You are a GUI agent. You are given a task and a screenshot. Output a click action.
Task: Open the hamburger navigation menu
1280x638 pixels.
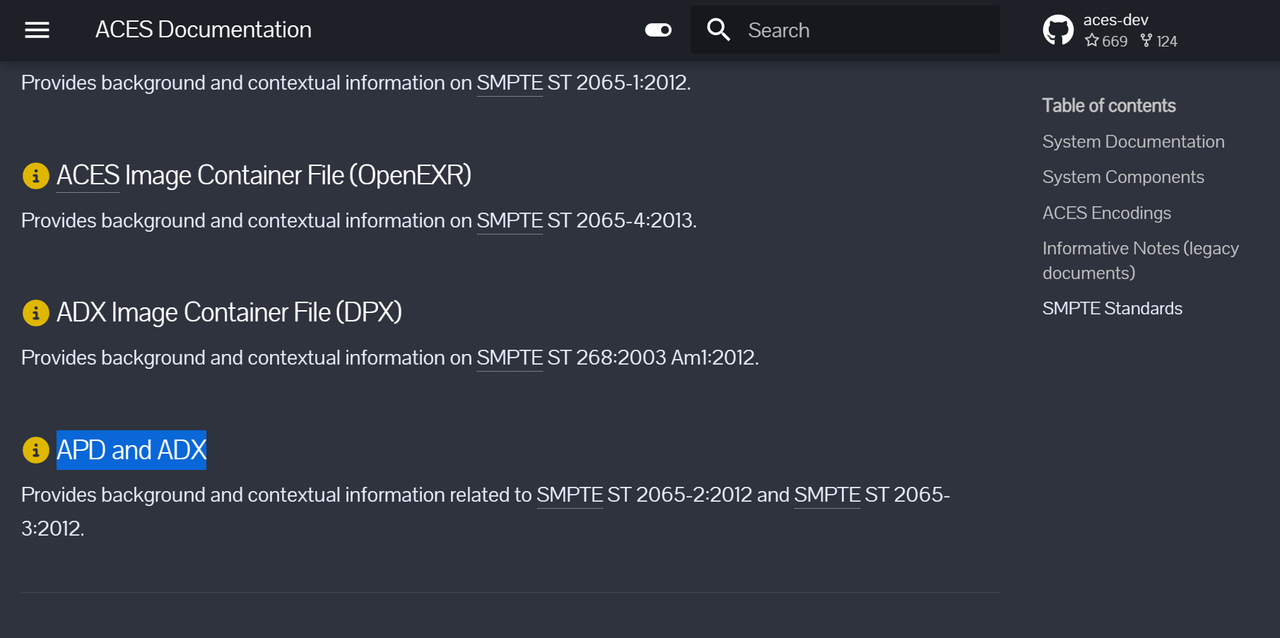click(x=37, y=30)
